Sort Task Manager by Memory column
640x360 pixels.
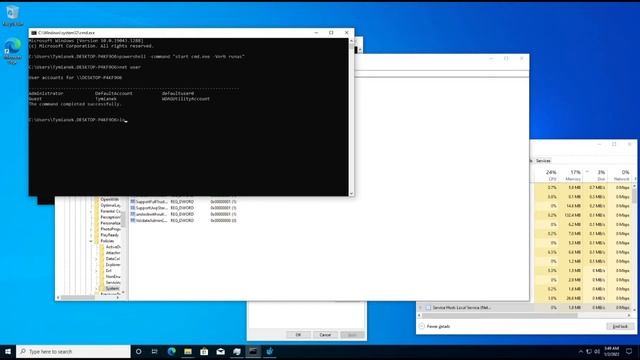pyautogui.click(x=572, y=176)
